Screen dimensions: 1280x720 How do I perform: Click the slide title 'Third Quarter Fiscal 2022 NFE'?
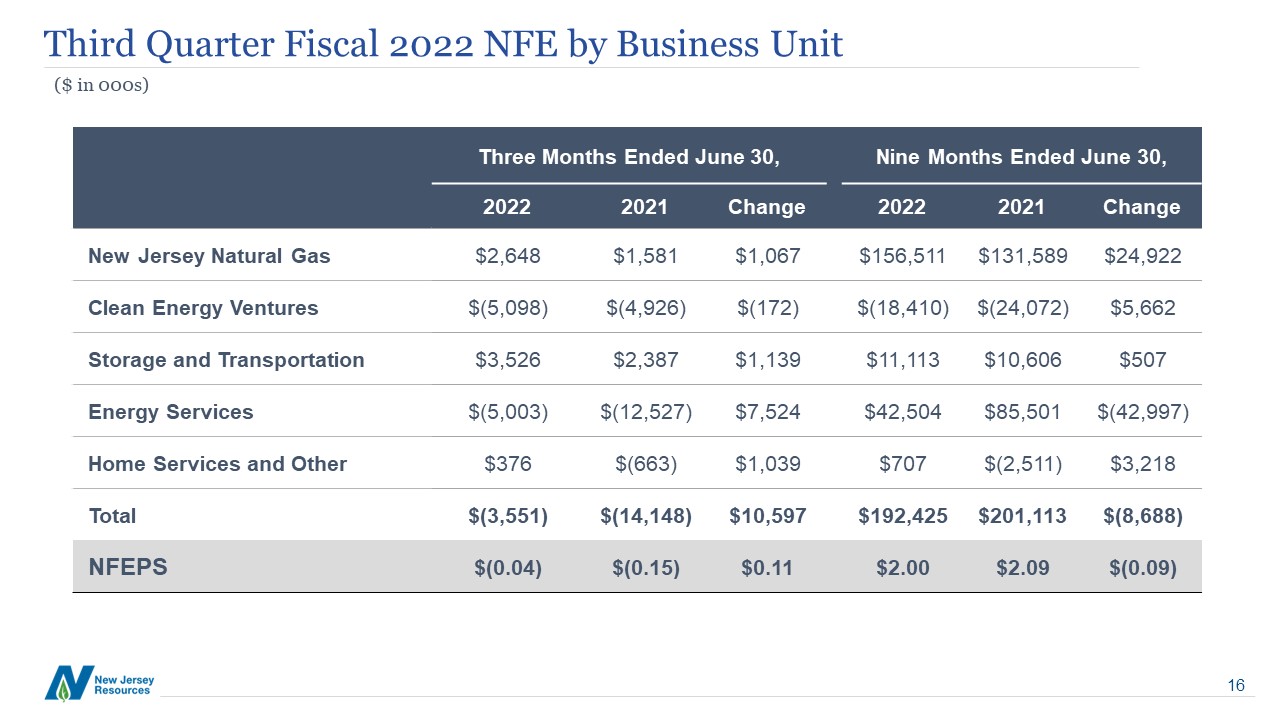[442, 43]
